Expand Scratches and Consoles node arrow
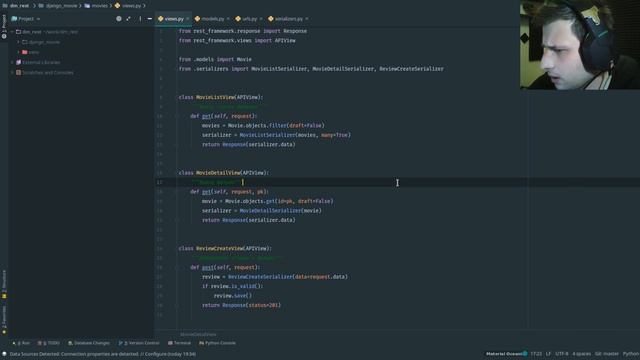Image resolution: width=640 pixels, height=360 pixels. 12,73
